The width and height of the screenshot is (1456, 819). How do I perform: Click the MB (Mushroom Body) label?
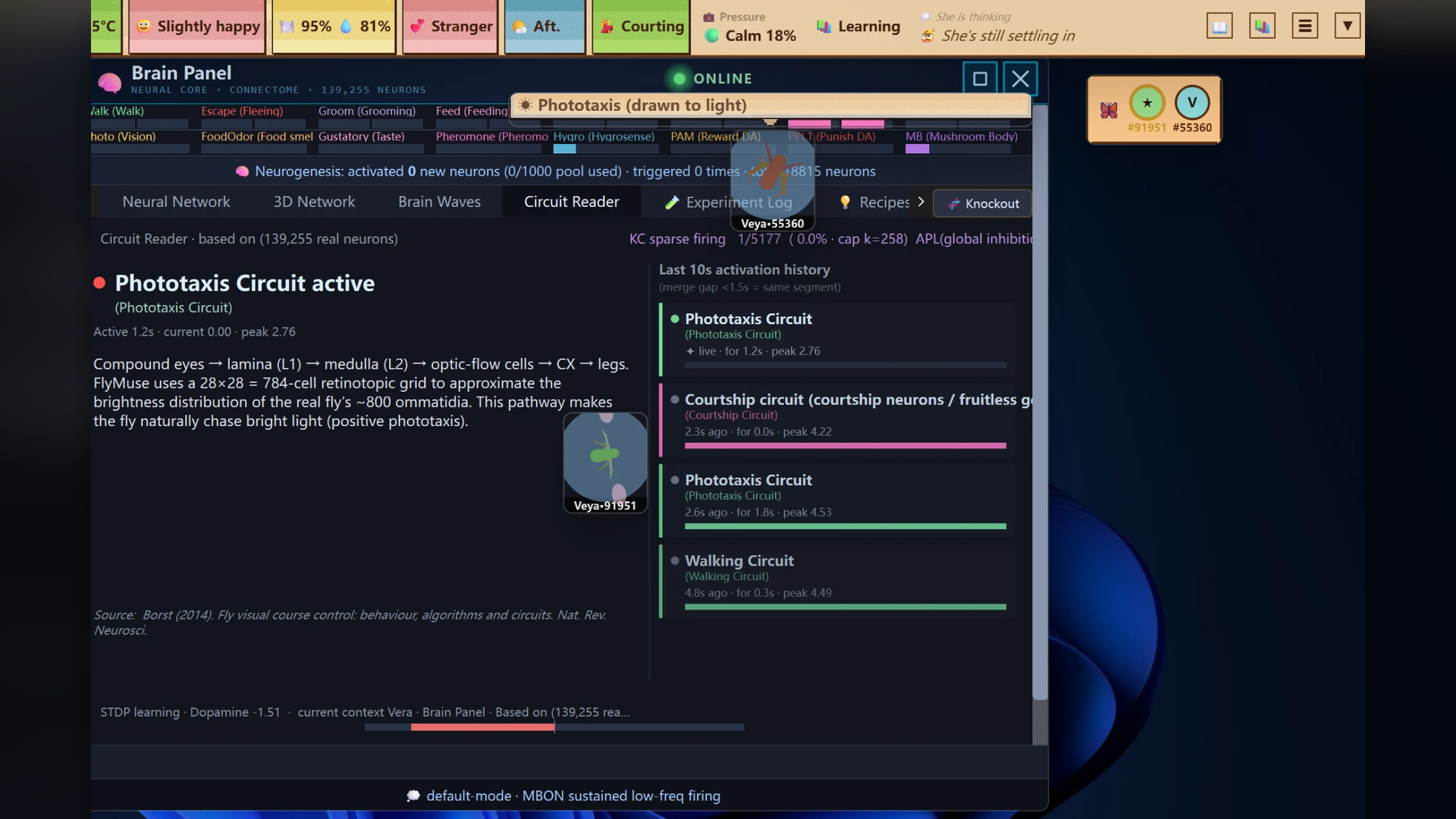962,136
